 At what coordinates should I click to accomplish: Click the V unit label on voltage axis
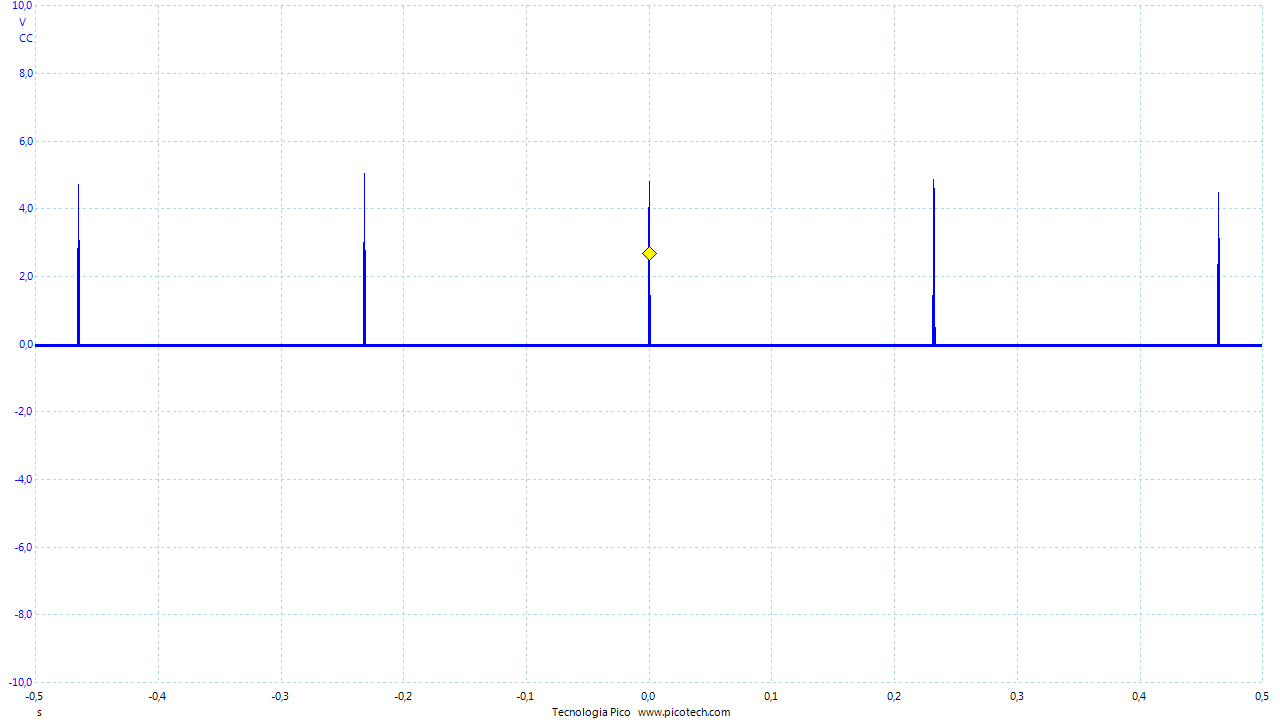coord(23,22)
